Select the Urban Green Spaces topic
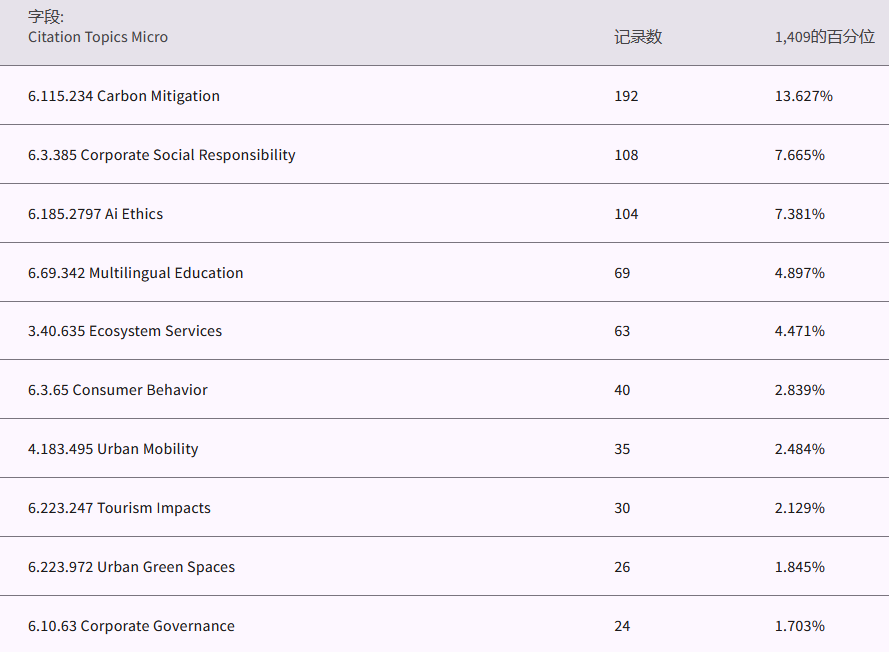Viewport: 889px width, 652px height. click(132, 567)
